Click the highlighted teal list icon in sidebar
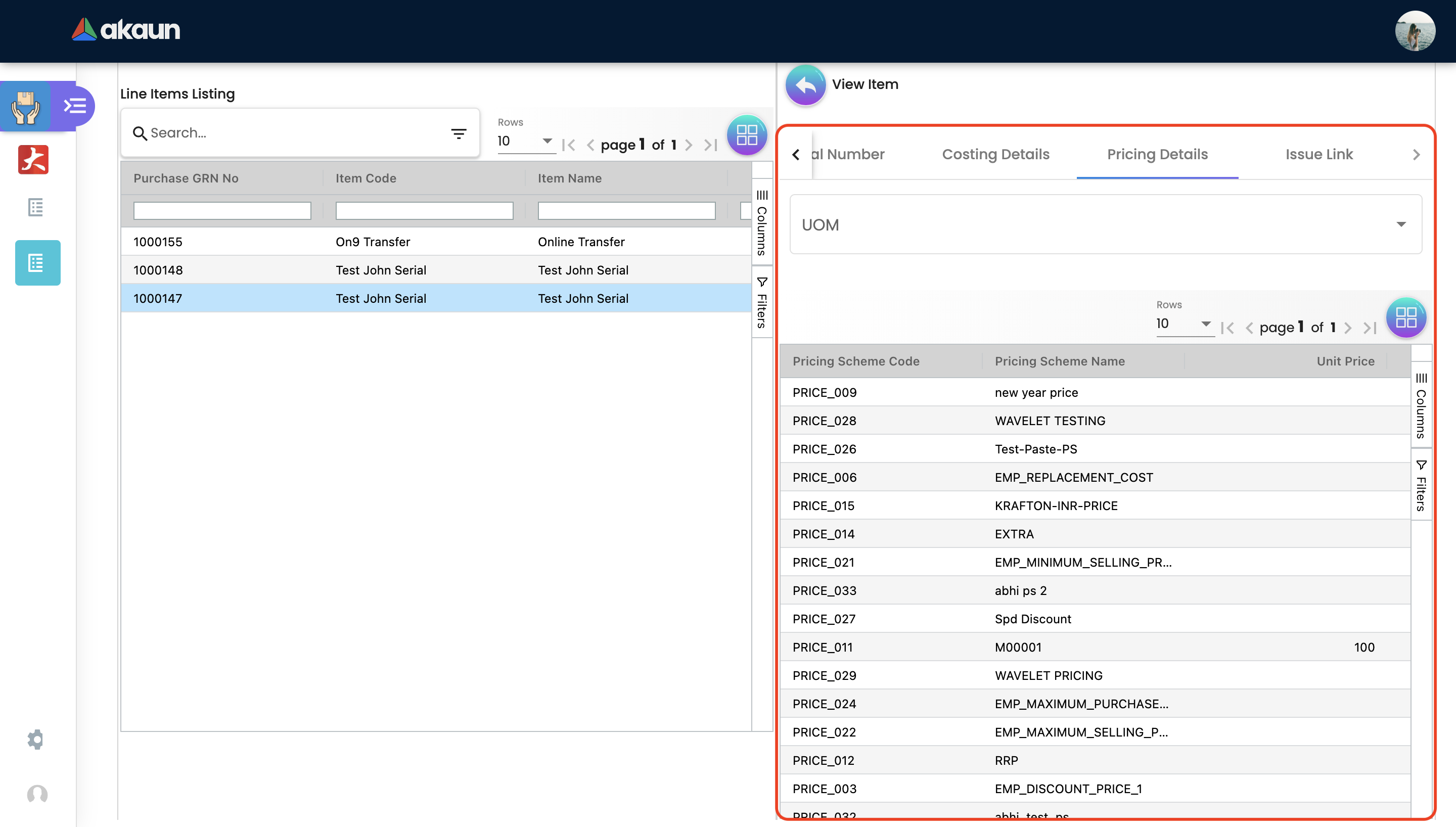 click(x=37, y=263)
